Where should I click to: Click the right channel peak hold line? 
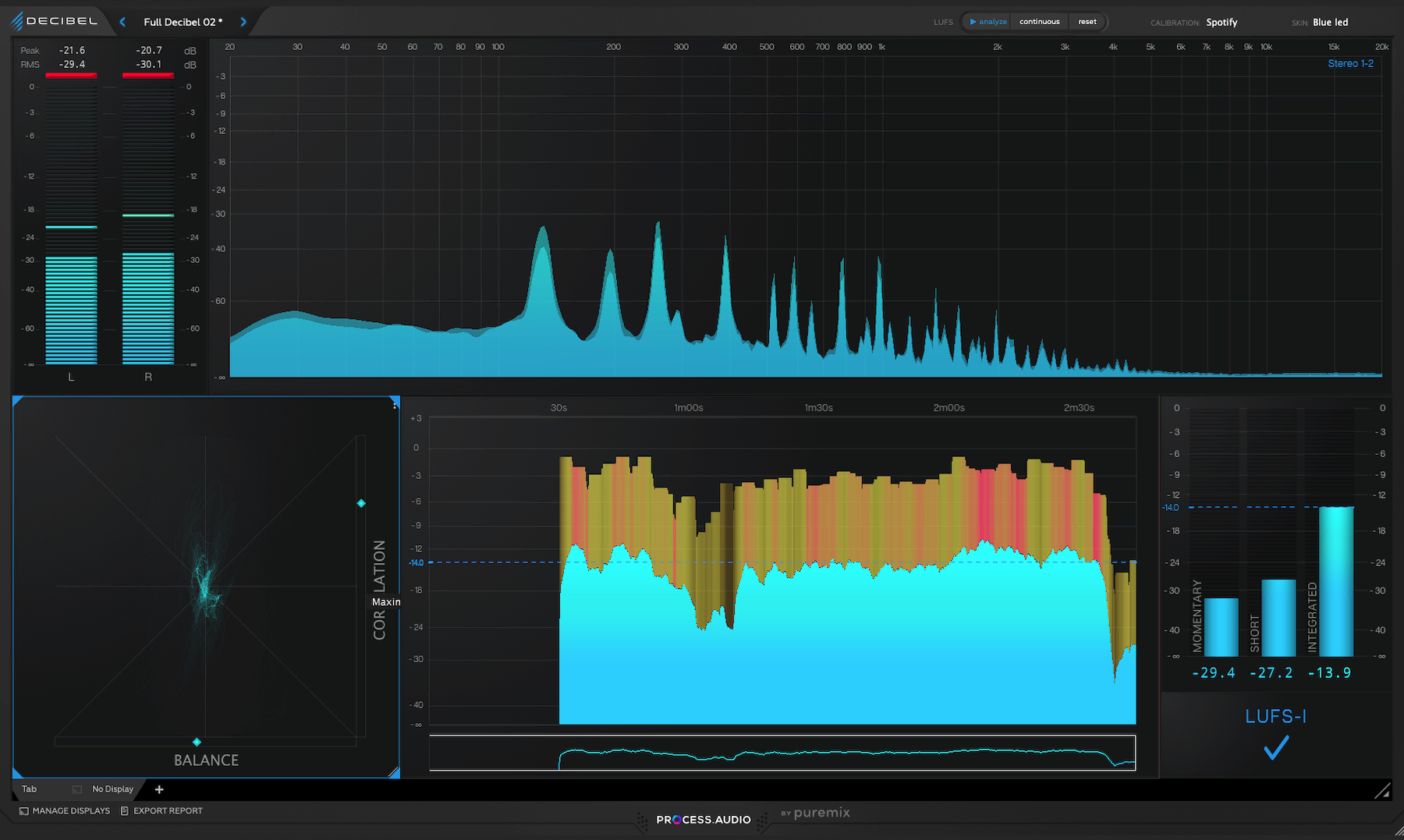point(148,215)
